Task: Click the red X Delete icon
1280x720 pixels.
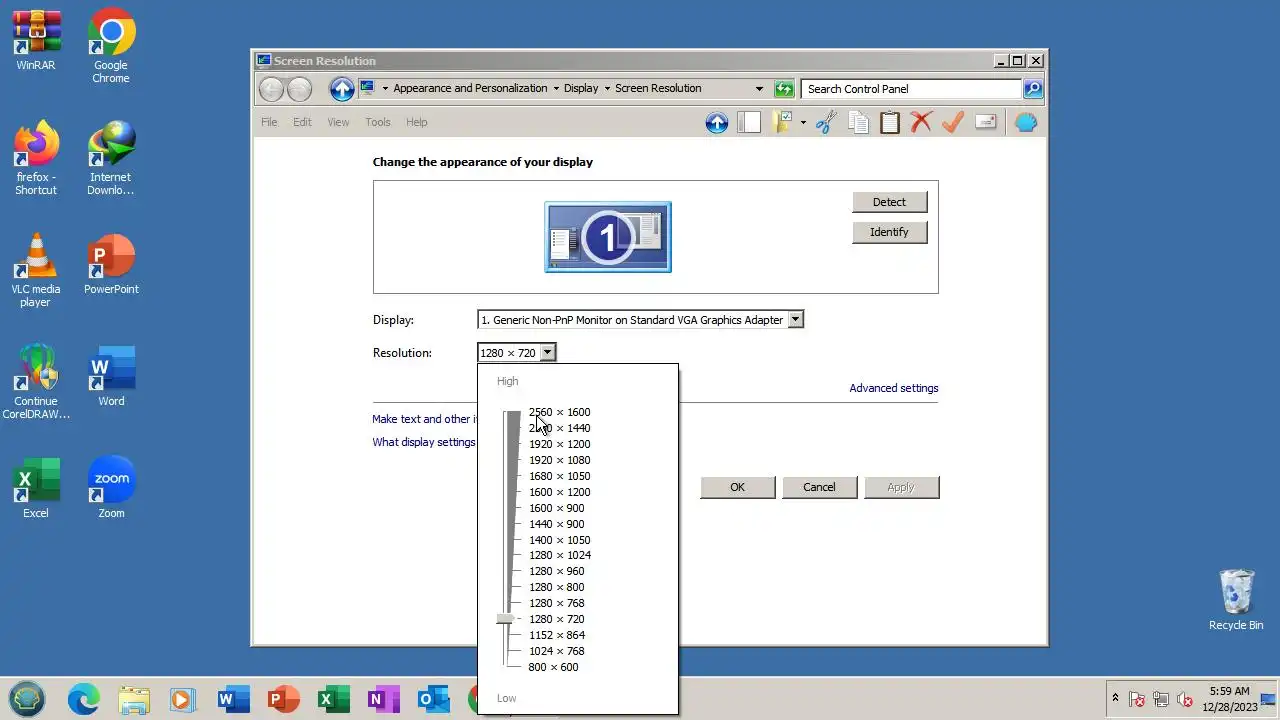Action: click(x=921, y=123)
